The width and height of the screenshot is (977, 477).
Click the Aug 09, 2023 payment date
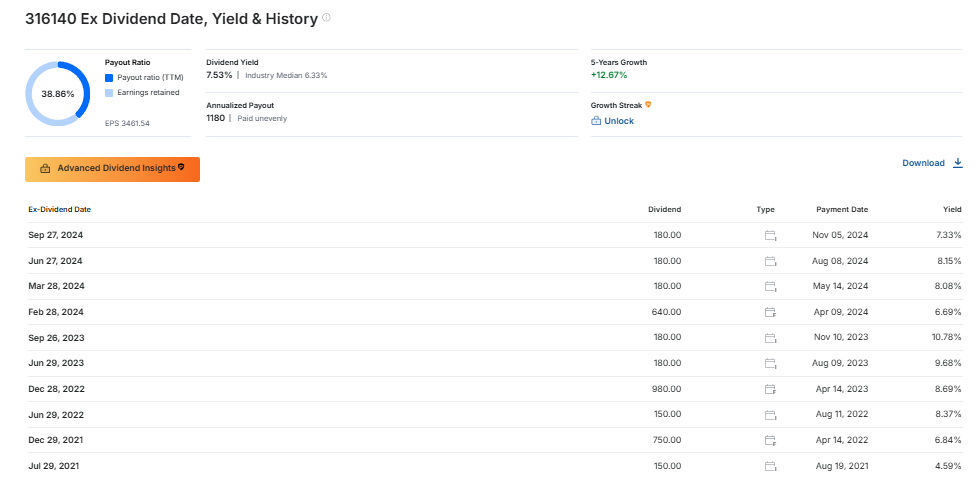[x=840, y=363]
